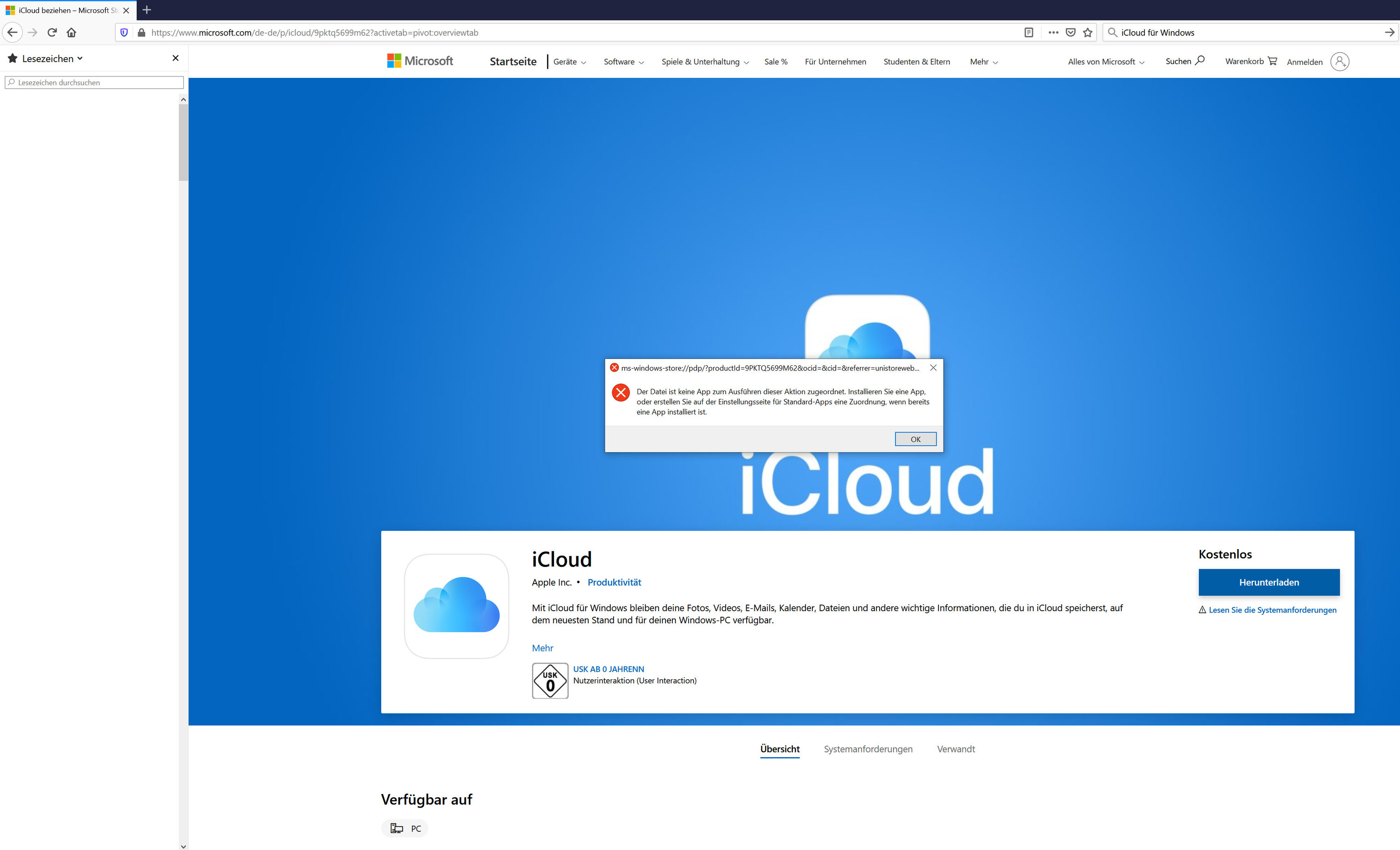This screenshot has width=1400, height=850.
Task: Click the sidebar scrollbar down arrow
Action: click(x=183, y=846)
